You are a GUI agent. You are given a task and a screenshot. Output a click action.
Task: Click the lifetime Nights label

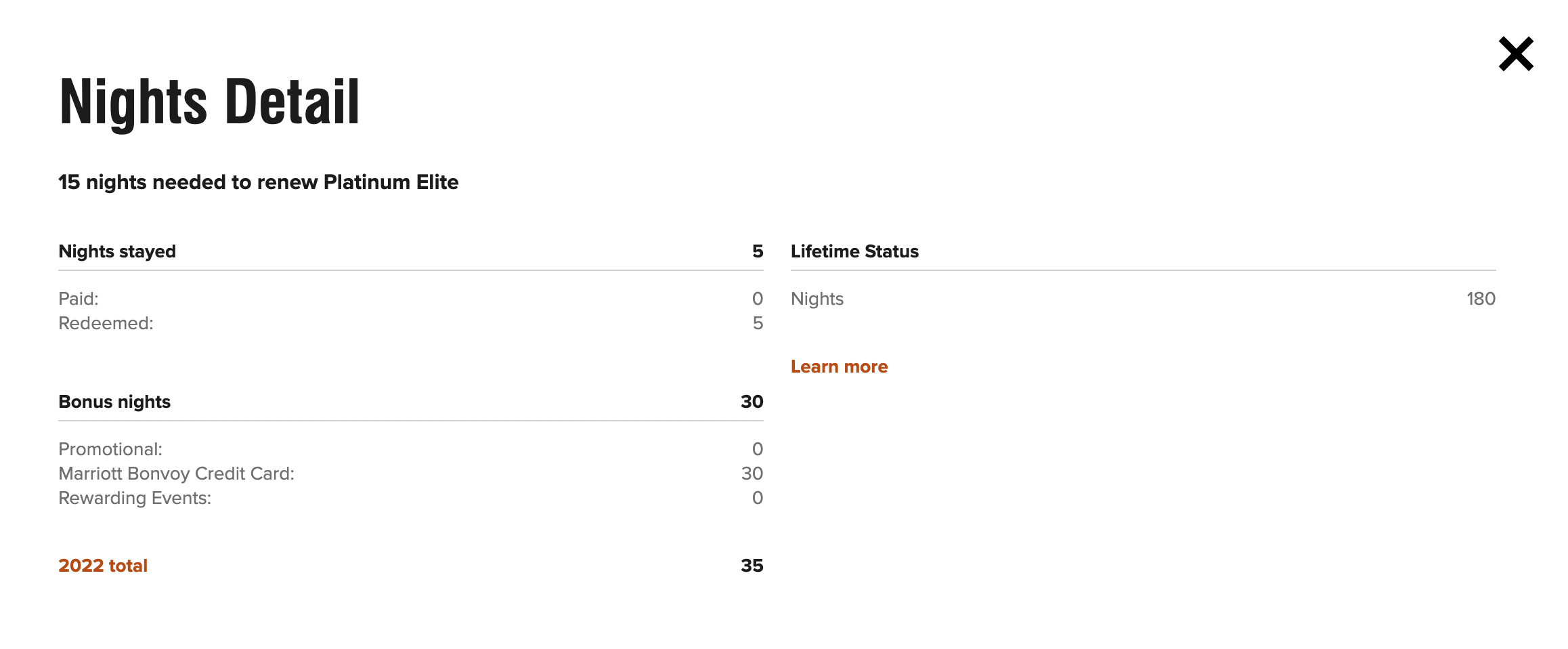click(x=816, y=299)
